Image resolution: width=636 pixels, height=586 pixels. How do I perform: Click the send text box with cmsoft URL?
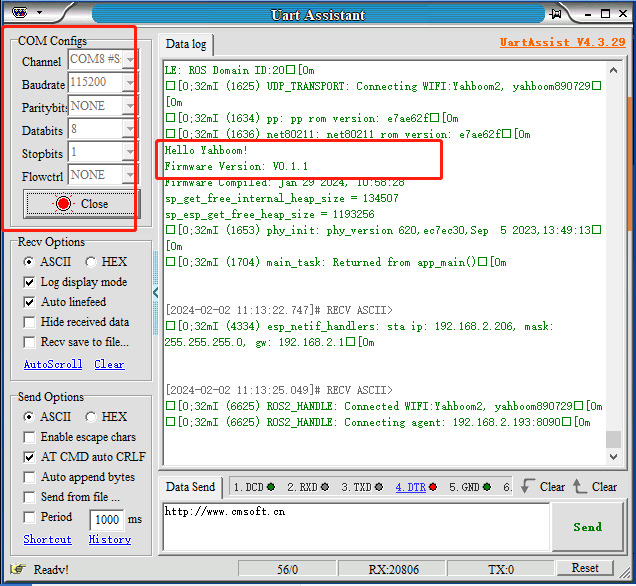(356, 527)
